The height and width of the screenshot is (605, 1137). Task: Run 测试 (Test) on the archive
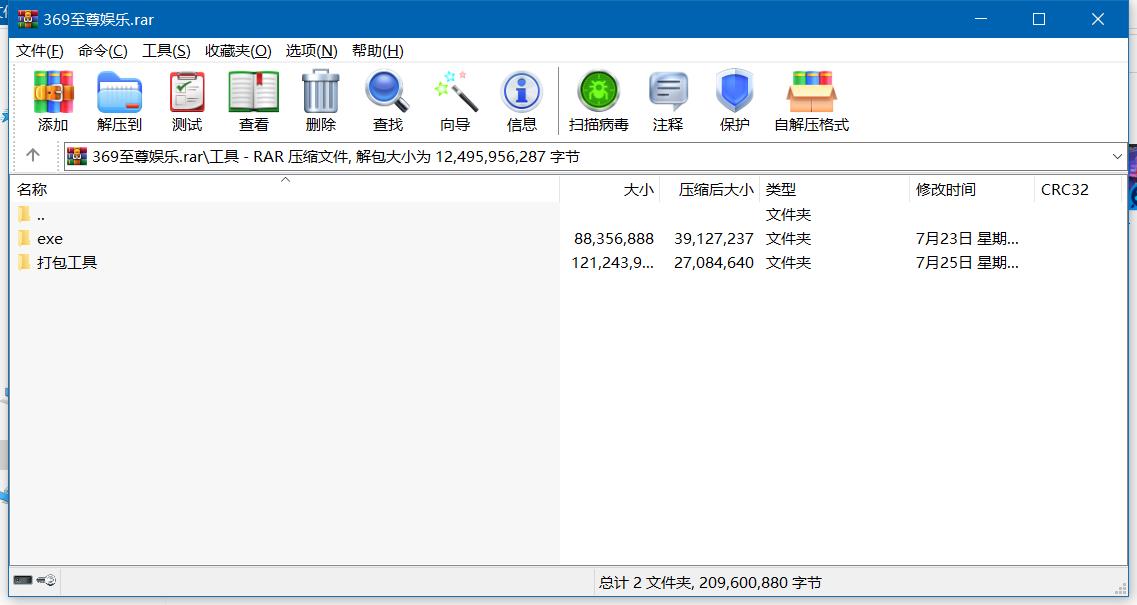(186, 101)
